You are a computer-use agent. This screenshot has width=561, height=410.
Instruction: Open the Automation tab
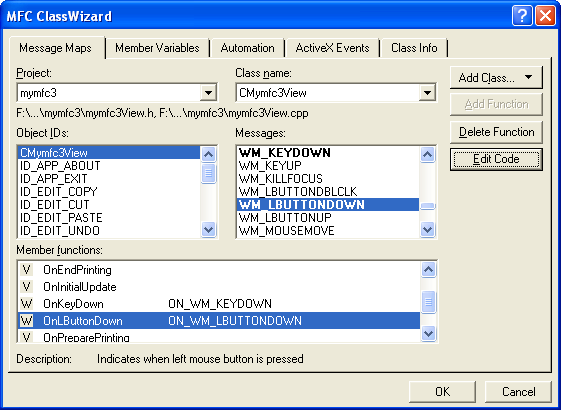pos(247,48)
